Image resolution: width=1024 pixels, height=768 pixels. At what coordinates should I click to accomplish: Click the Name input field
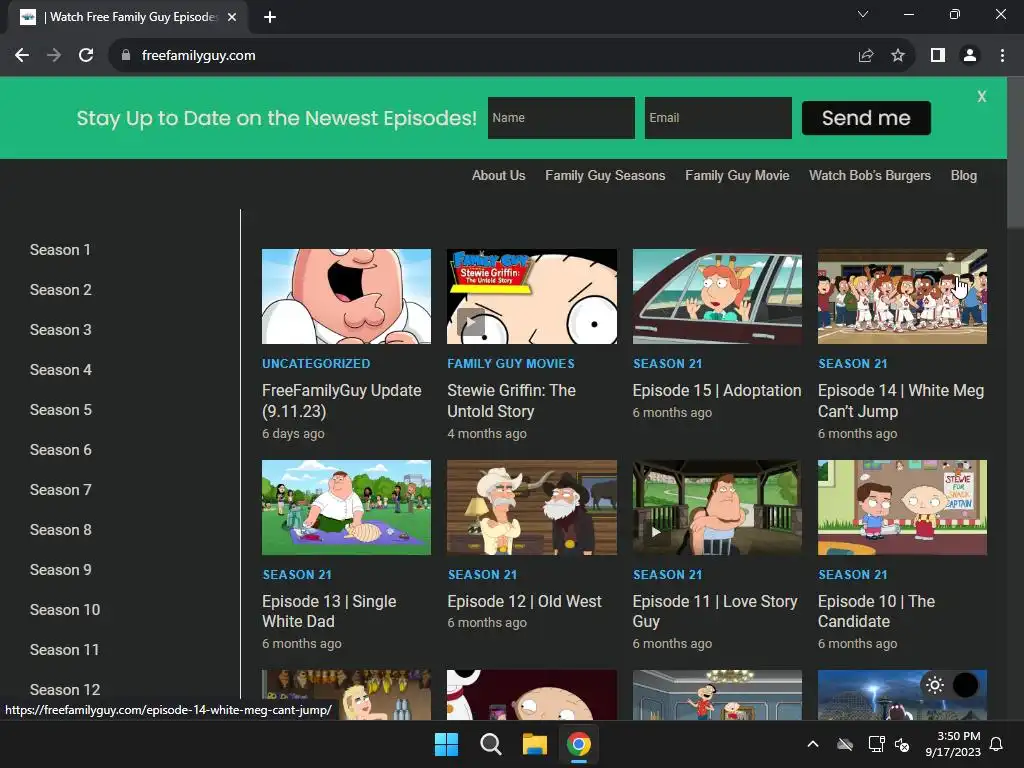[561, 118]
